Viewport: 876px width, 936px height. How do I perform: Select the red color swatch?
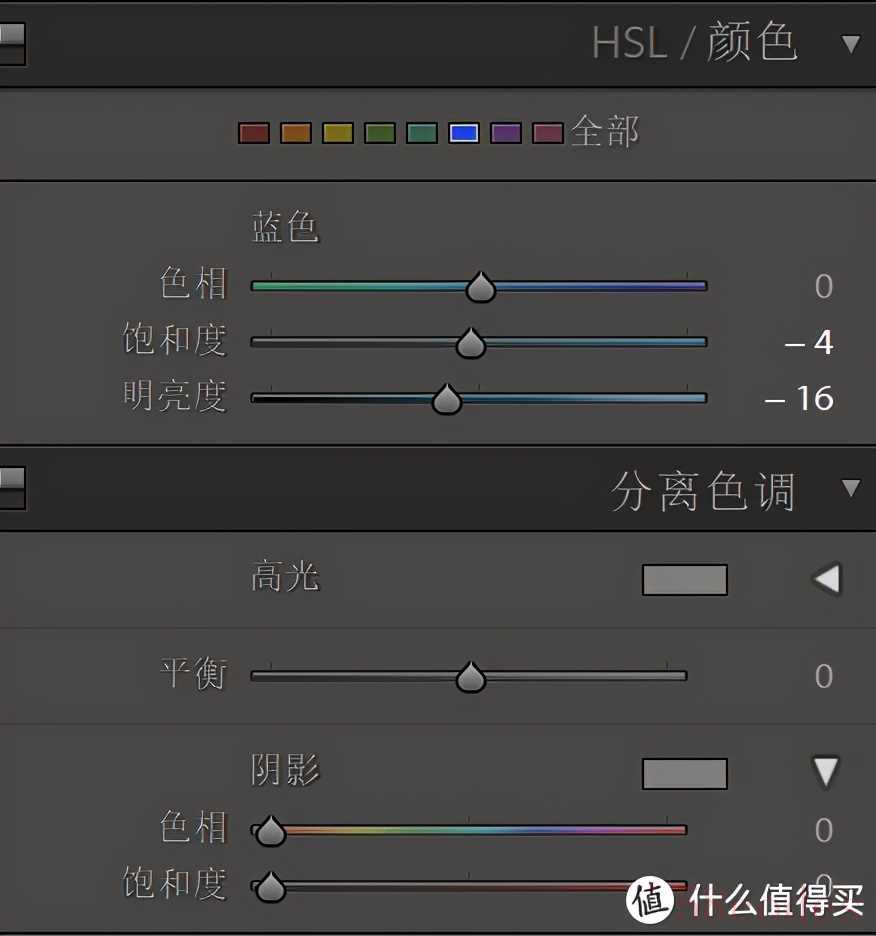click(x=254, y=133)
